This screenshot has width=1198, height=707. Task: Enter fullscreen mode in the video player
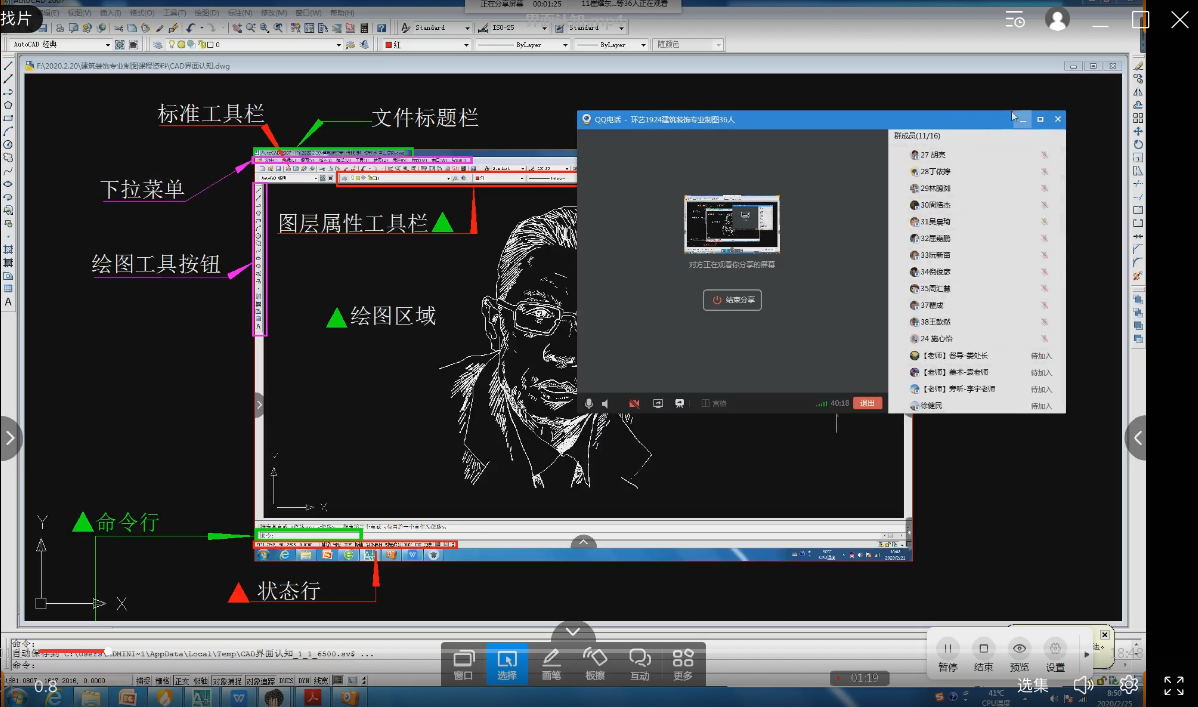[1174, 684]
